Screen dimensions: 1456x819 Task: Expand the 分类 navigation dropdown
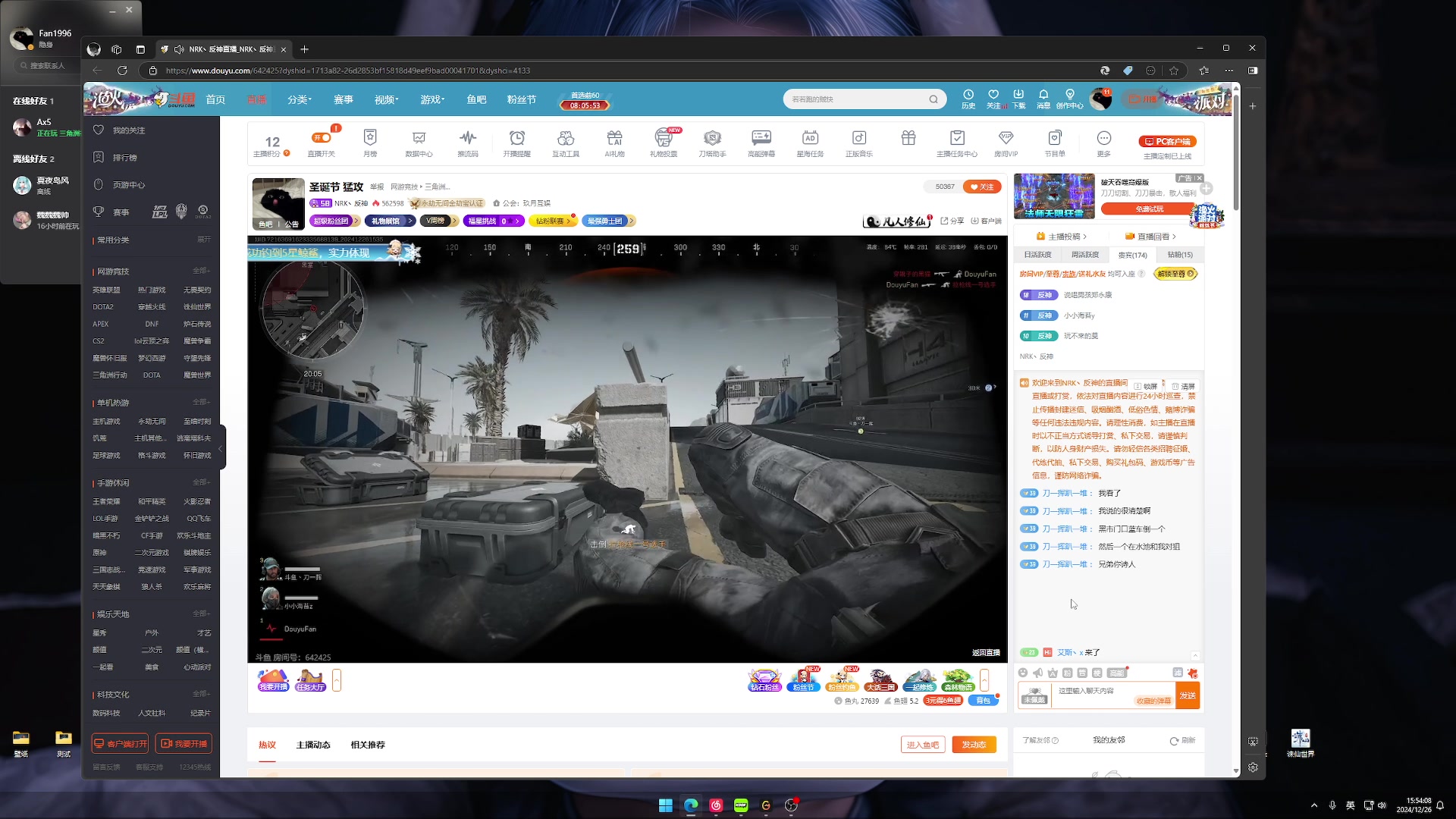click(300, 99)
